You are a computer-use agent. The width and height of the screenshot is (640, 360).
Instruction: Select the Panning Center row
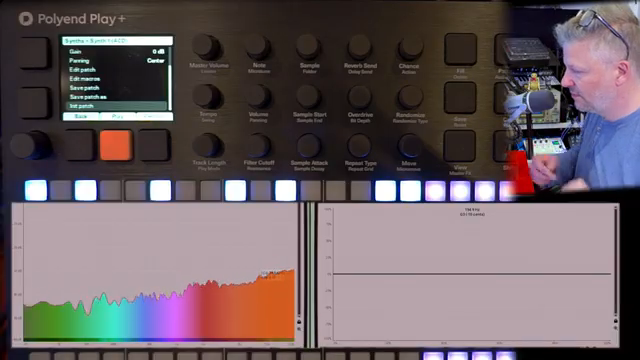click(116, 60)
